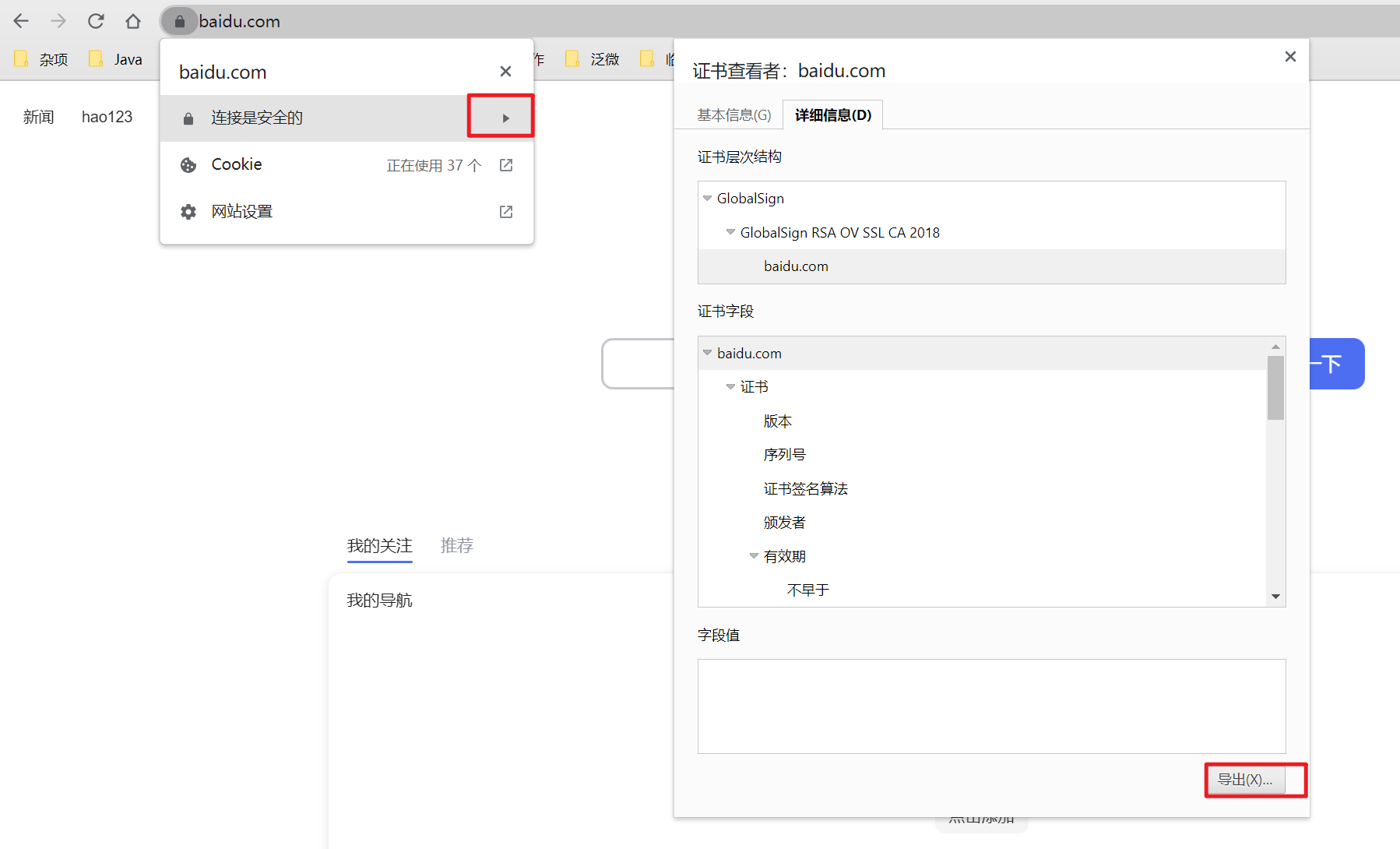Open the Cookie entry in site popup

(x=346, y=165)
